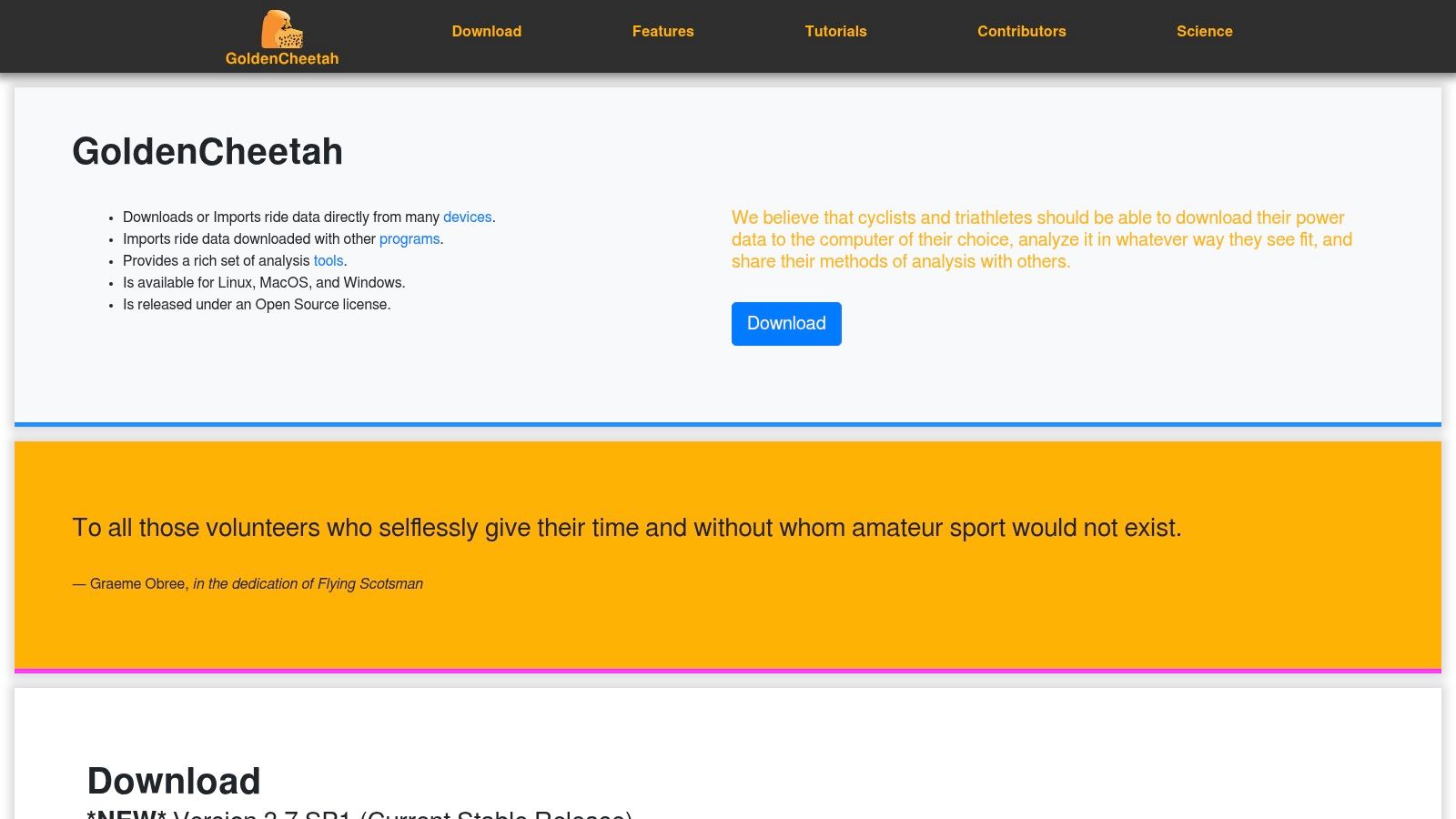Click the 'Graeme Obree' attribution line
This screenshot has width=1456, height=819.
coord(248,584)
